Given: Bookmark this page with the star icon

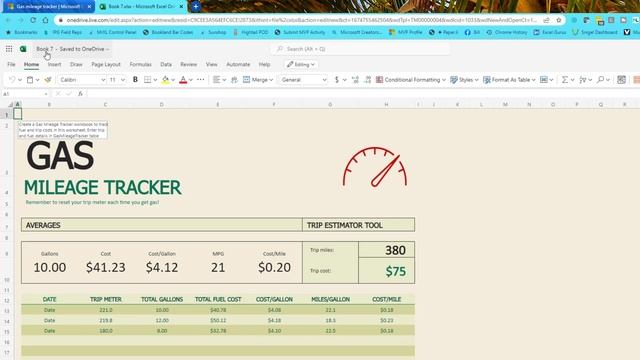Looking at the screenshot, I should 558,20.
